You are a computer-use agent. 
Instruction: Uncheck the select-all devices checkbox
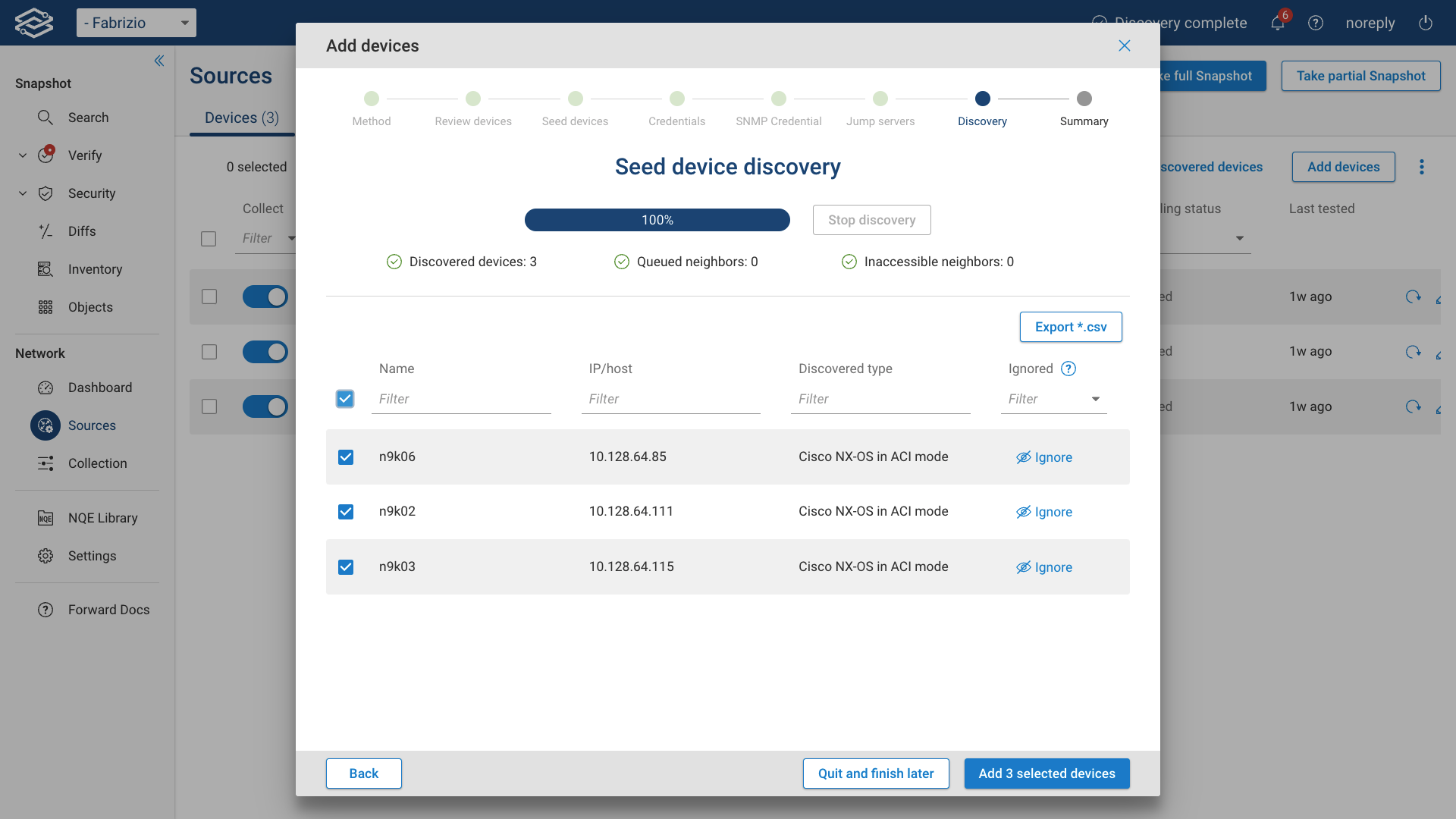coord(345,398)
